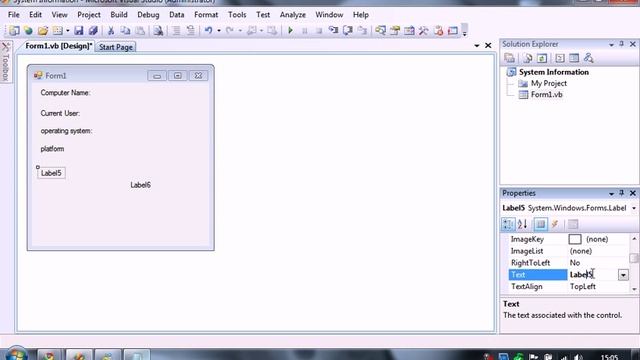Open the File menu
Image resolution: width=640 pixels, height=360 pixels.
point(13,15)
